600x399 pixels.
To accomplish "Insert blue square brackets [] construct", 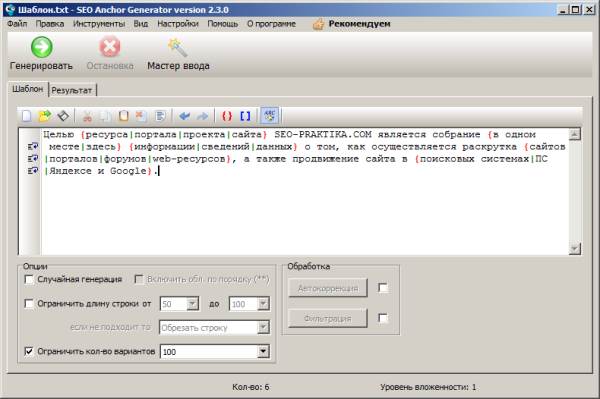I will (x=245, y=116).
